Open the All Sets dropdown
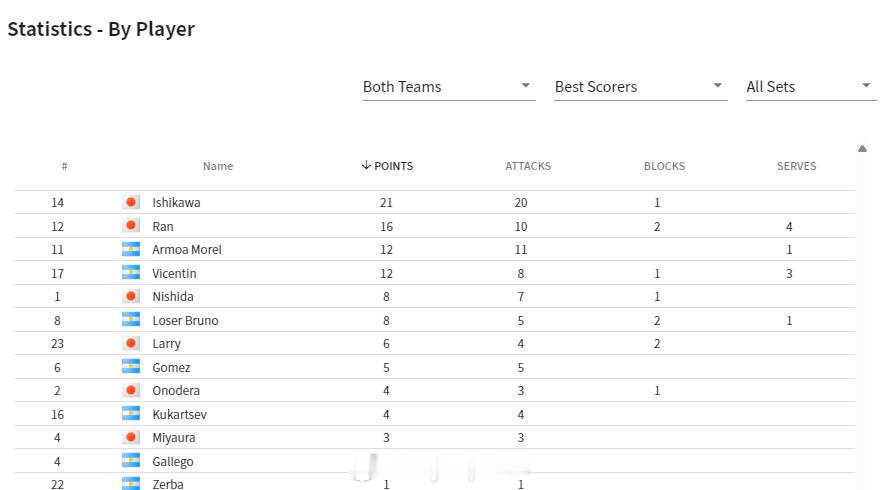882x490 pixels. point(811,87)
